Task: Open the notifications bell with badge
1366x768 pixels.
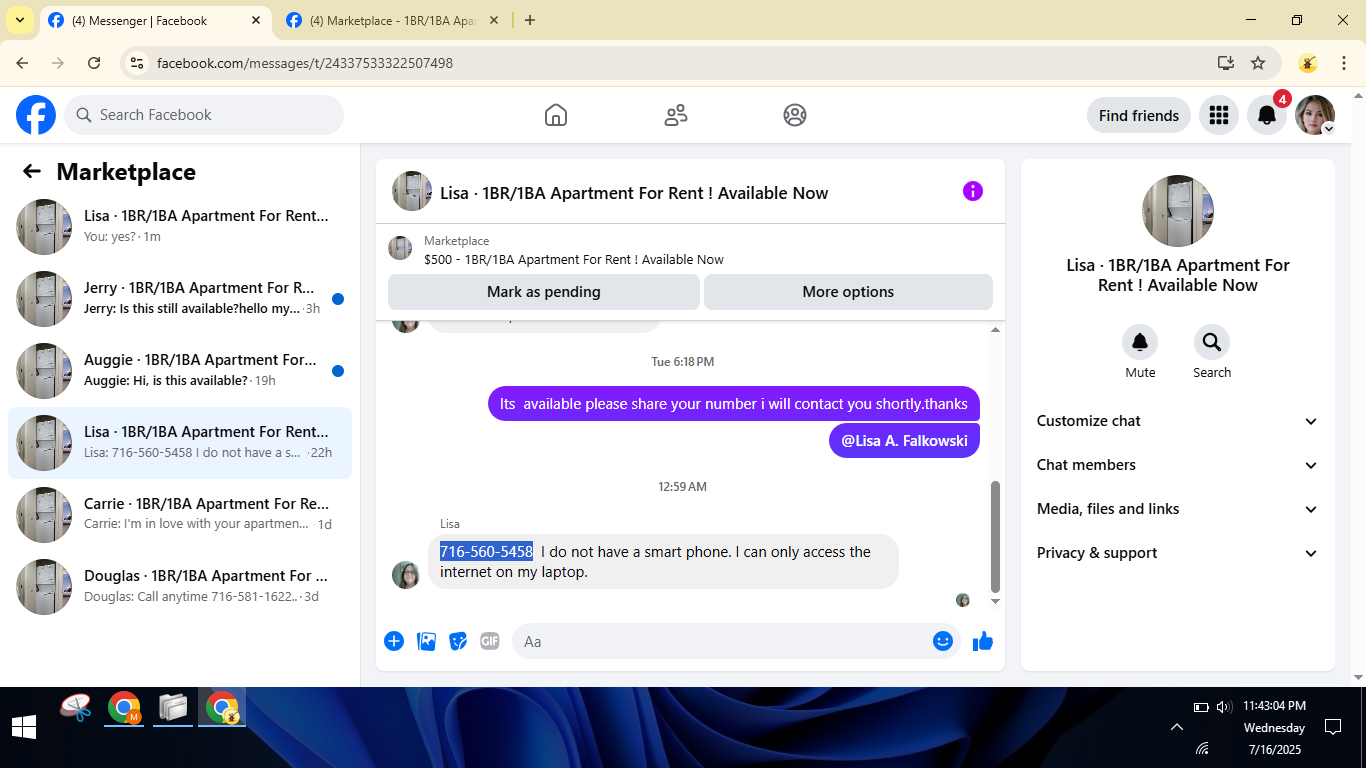Action: point(1267,115)
